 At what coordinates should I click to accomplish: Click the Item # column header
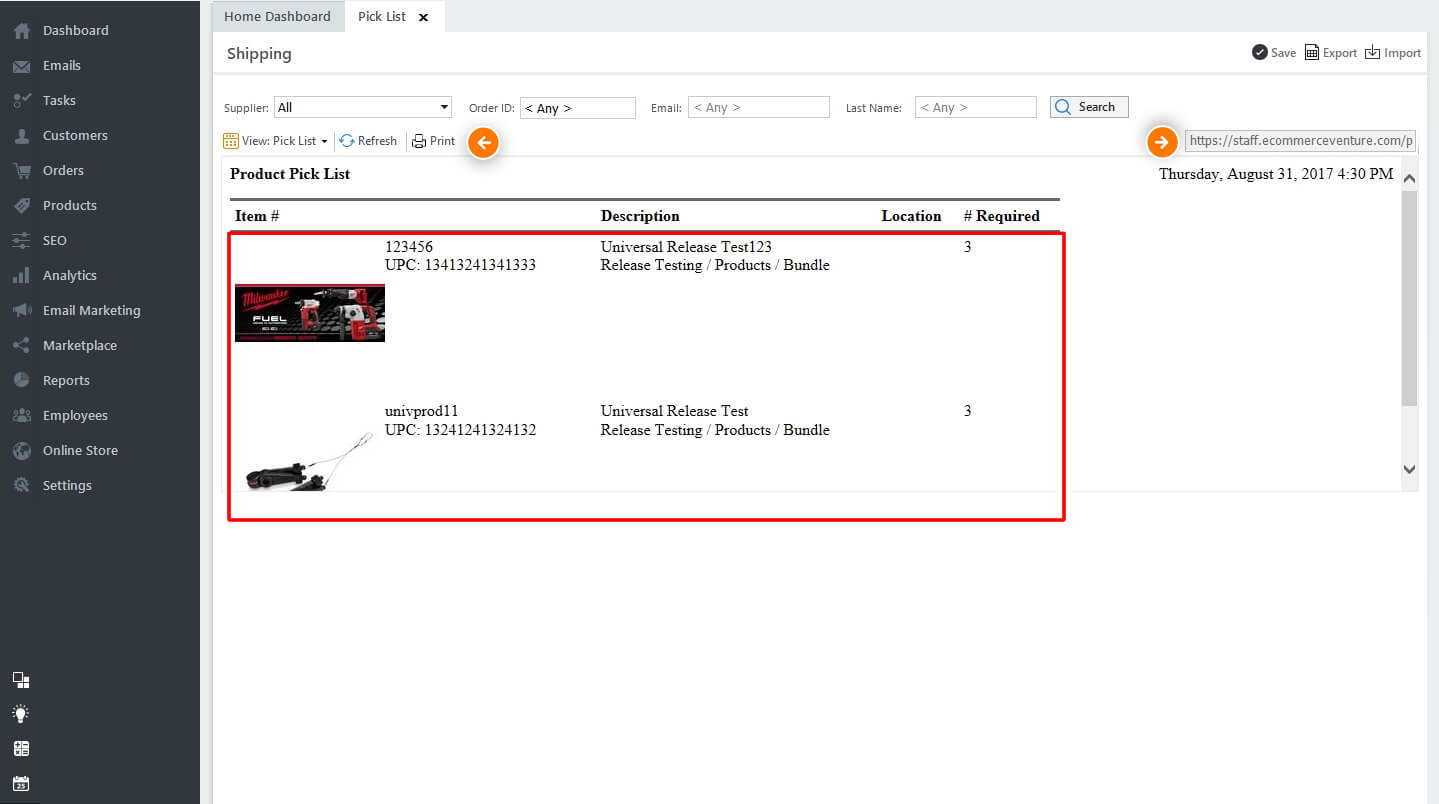257,216
